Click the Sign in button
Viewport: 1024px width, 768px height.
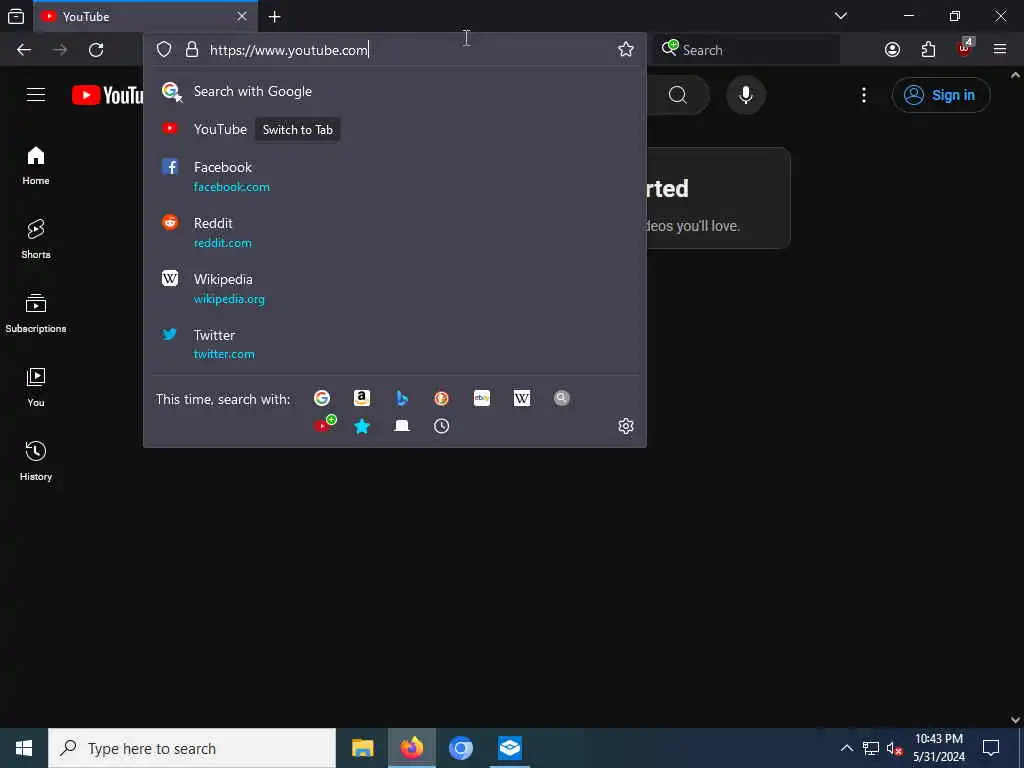coord(941,95)
